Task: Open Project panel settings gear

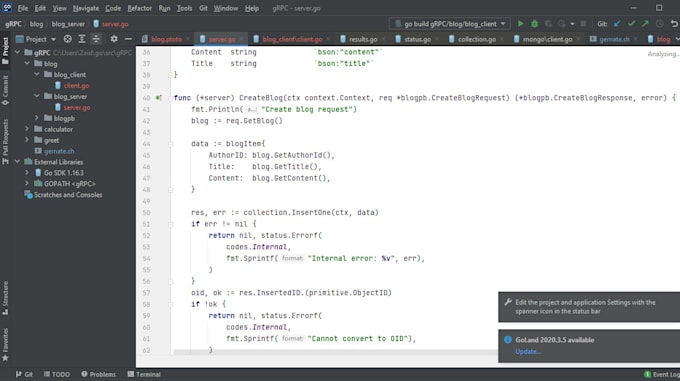Action: pyautogui.click(x=114, y=39)
